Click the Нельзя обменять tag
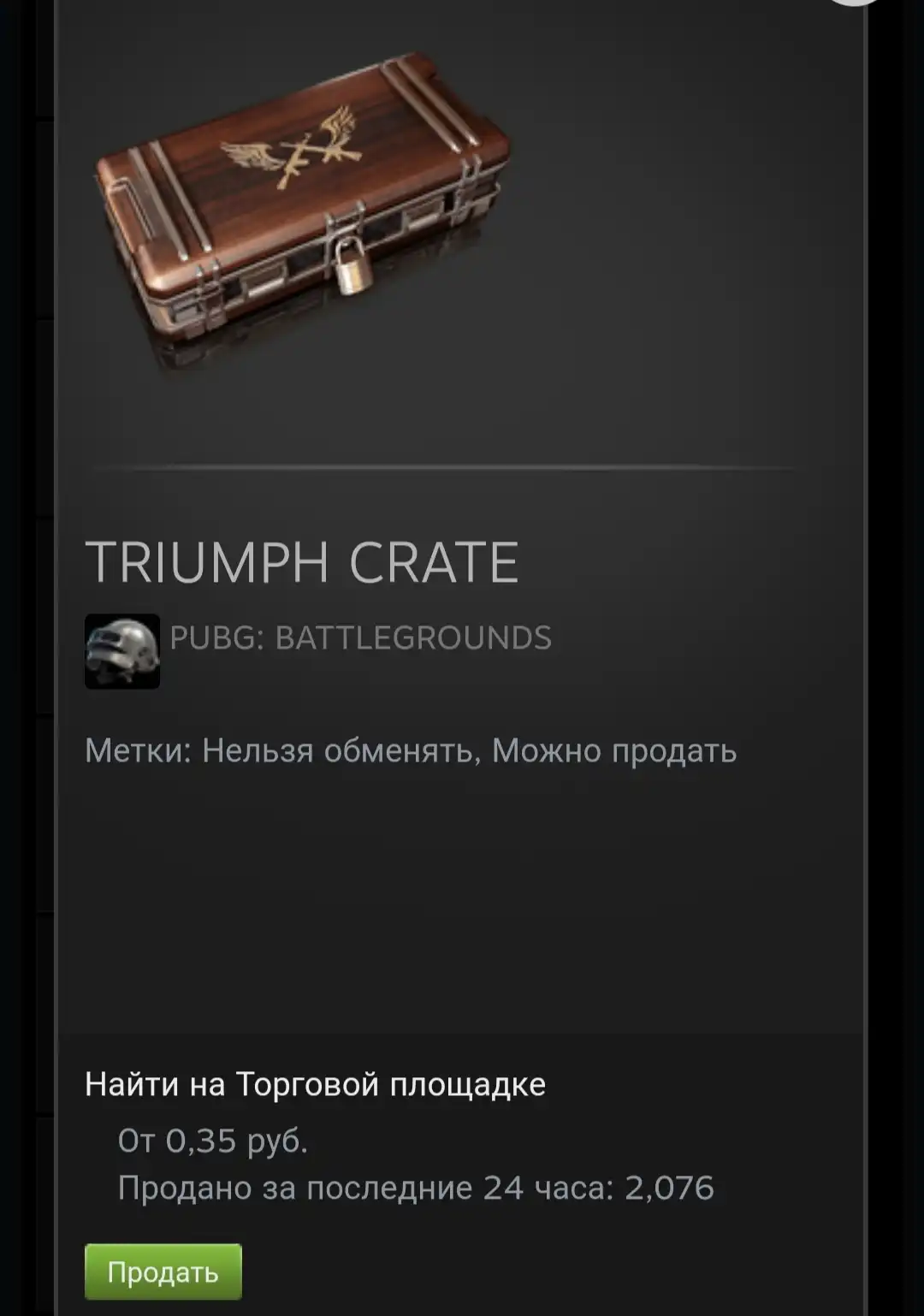This screenshot has width=924, height=1316. [341, 751]
